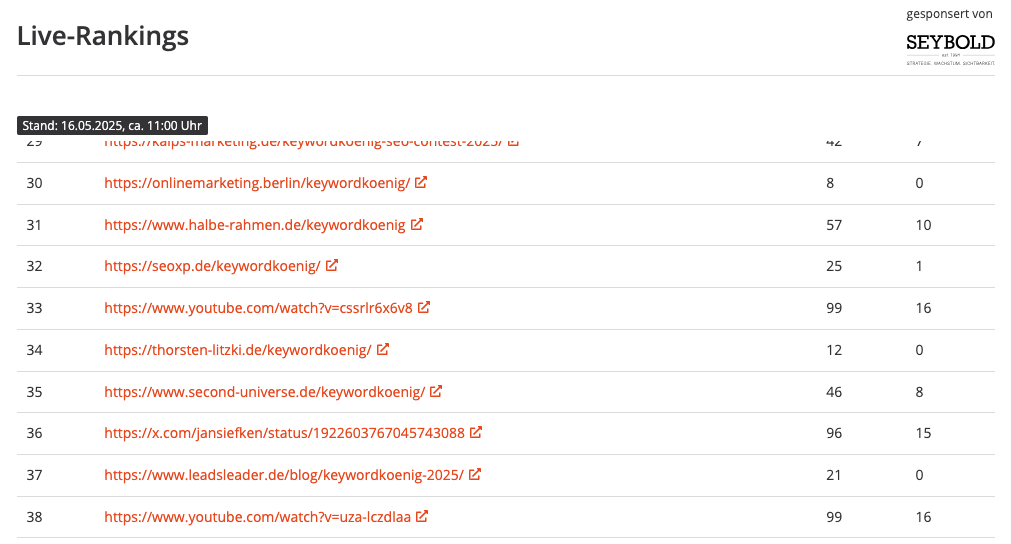Select rank number 37
This screenshot has height=544, width=1011.
point(34,475)
